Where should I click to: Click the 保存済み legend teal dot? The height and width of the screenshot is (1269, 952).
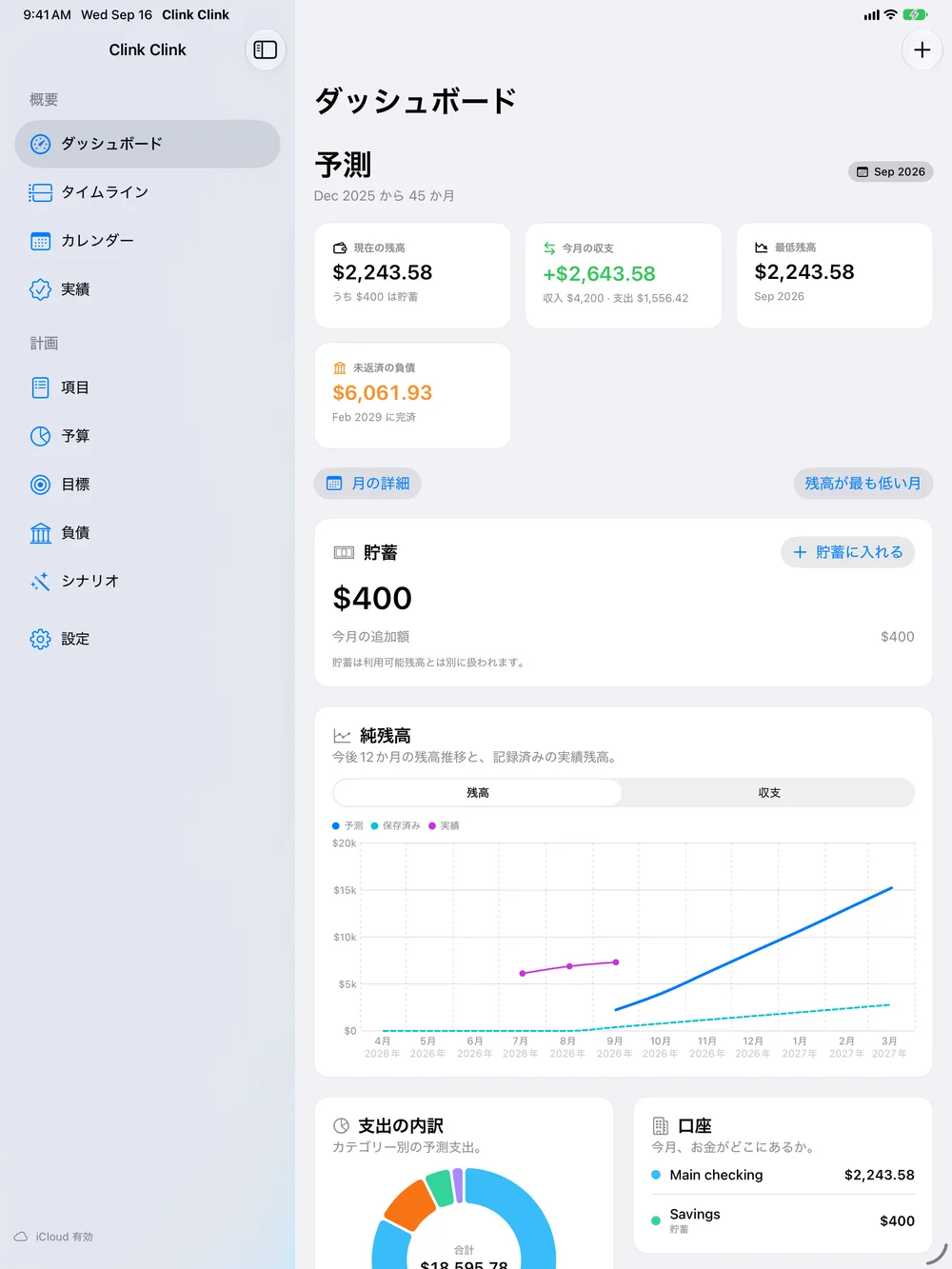tap(375, 826)
